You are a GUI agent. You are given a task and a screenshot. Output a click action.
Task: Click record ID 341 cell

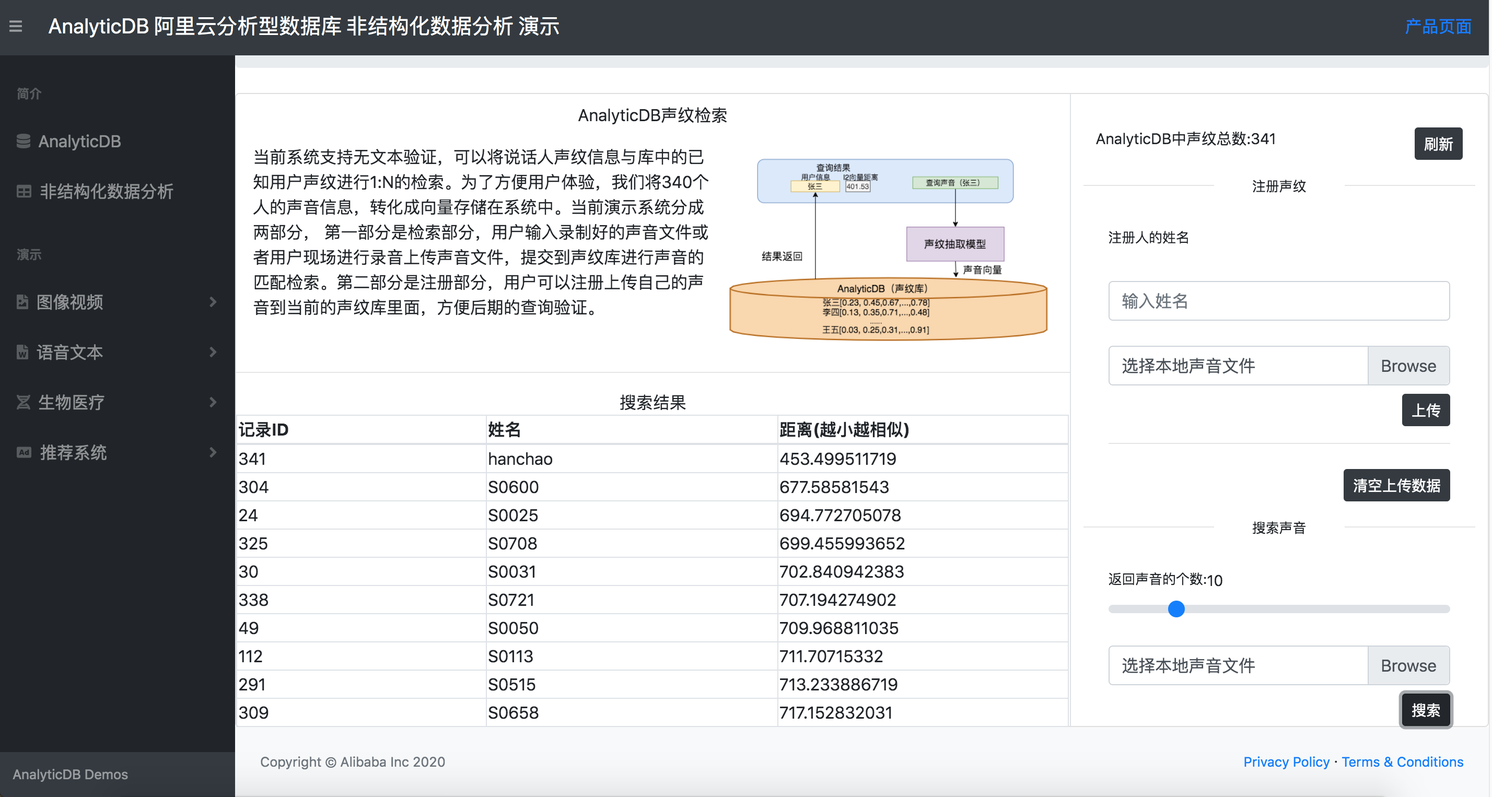click(x=361, y=459)
